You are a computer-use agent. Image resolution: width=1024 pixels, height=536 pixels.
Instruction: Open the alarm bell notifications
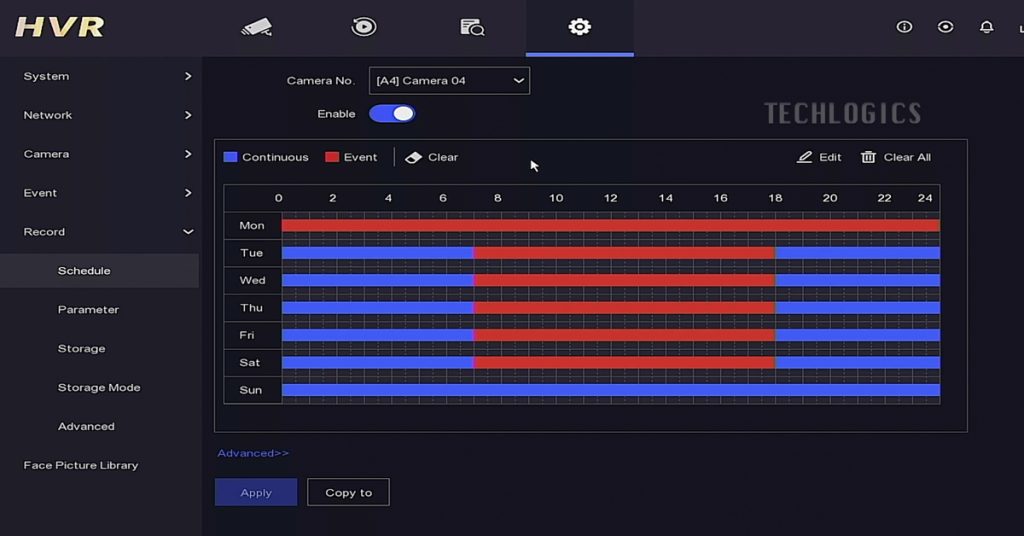click(986, 27)
